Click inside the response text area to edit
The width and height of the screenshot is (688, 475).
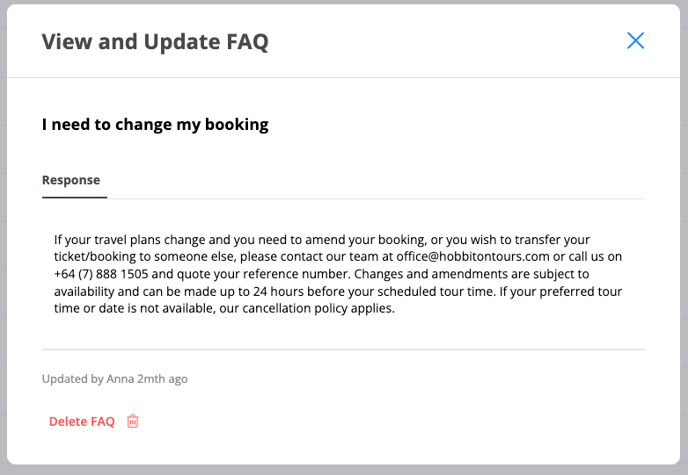tap(338, 274)
